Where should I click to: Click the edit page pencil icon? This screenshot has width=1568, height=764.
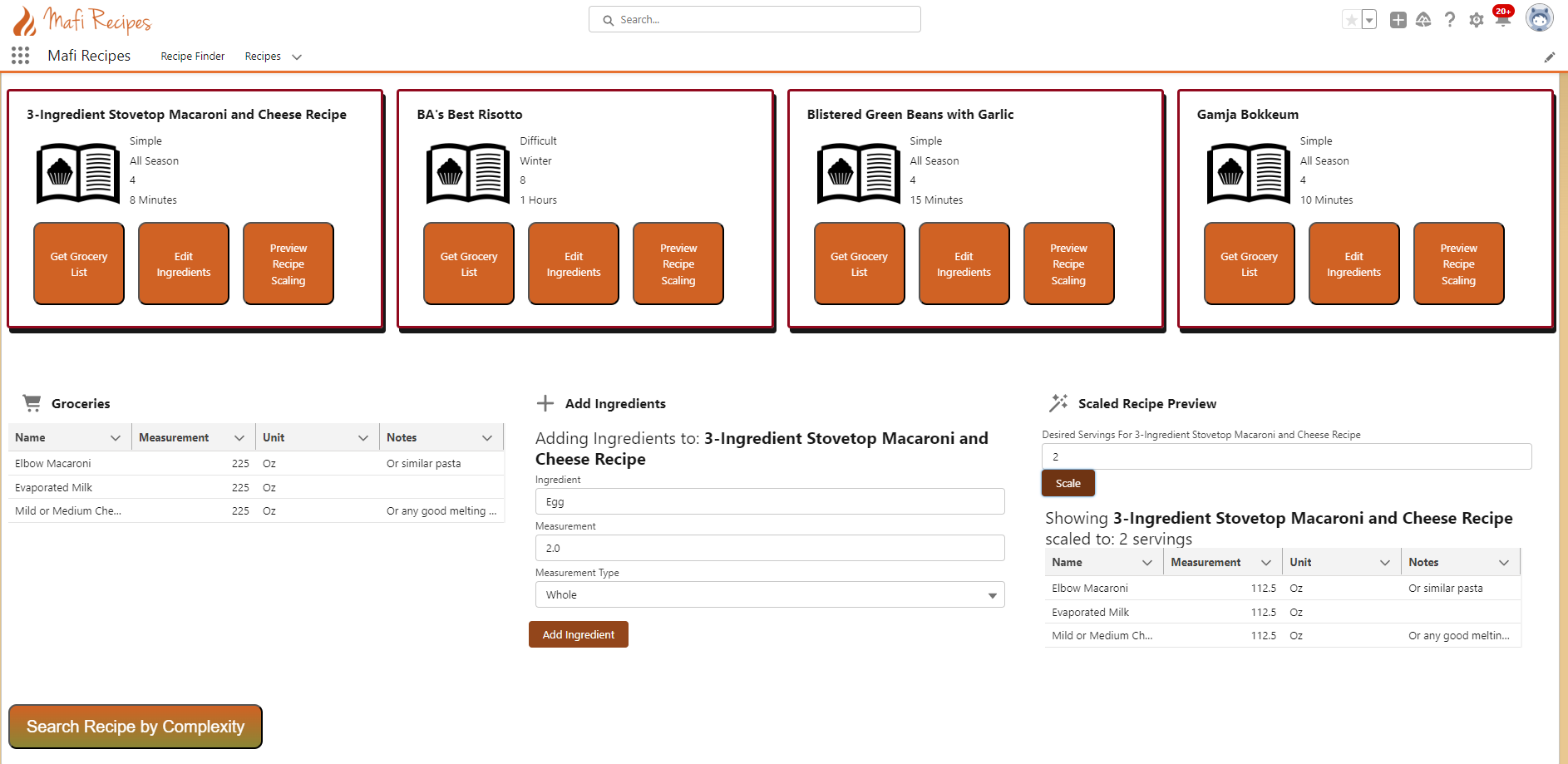[1550, 57]
